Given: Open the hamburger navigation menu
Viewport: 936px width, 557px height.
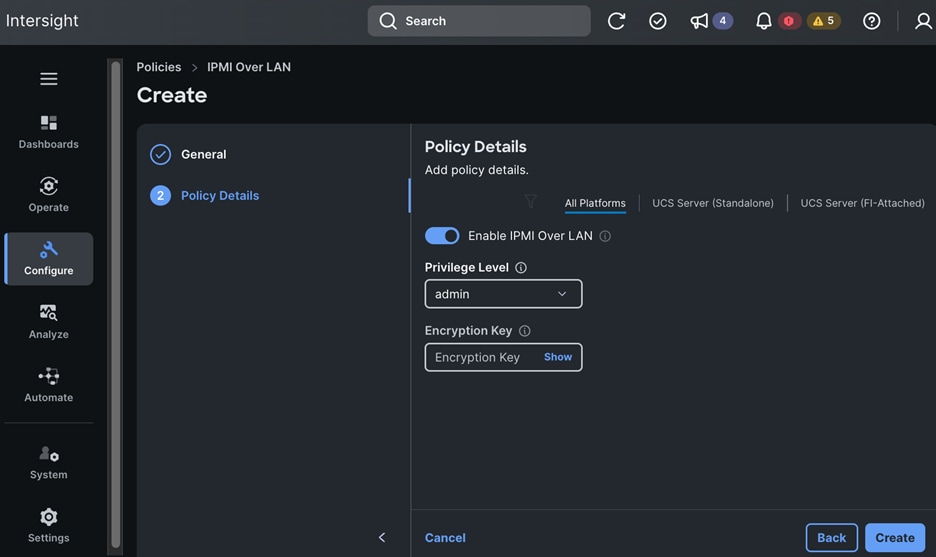Looking at the screenshot, I should [48, 79].
